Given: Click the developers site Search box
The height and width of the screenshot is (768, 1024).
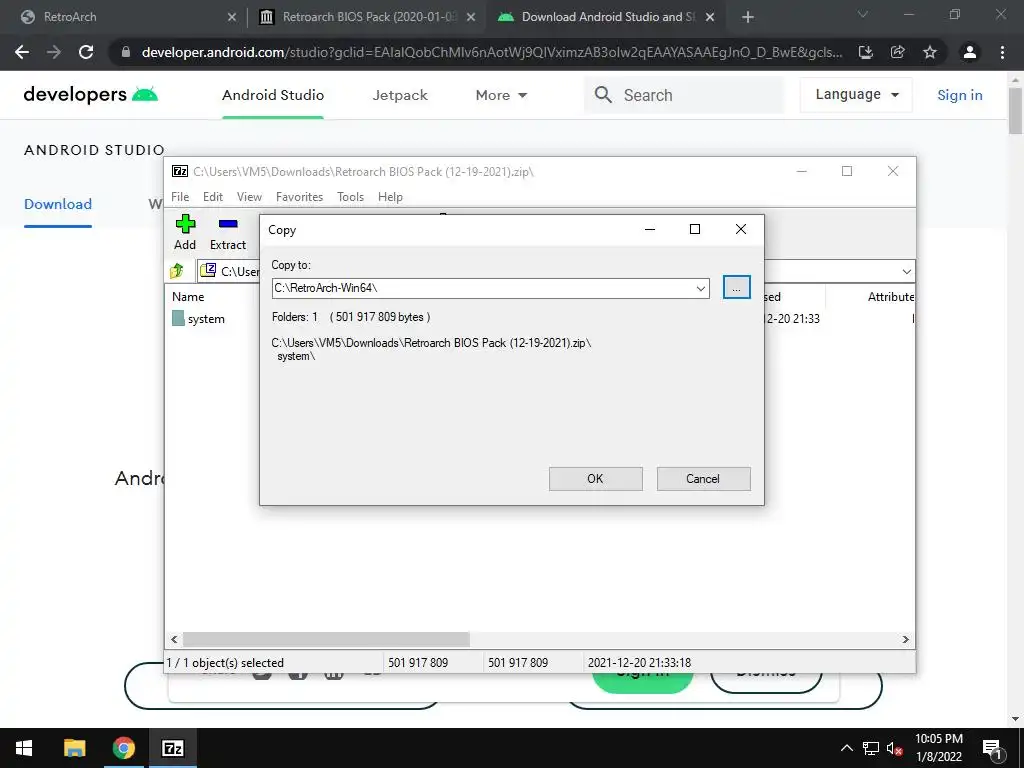Looking at the screenshot, I should pos(684,95).
